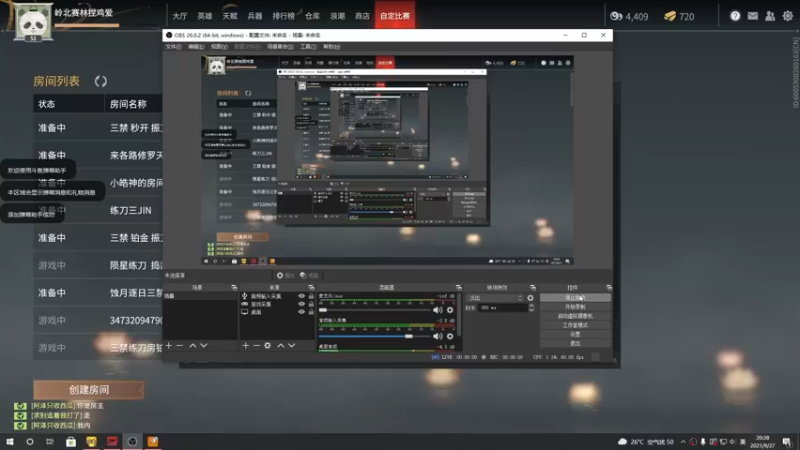Mute the 麦克风/Aux speaker icon
800x450 pixels.
437,310
